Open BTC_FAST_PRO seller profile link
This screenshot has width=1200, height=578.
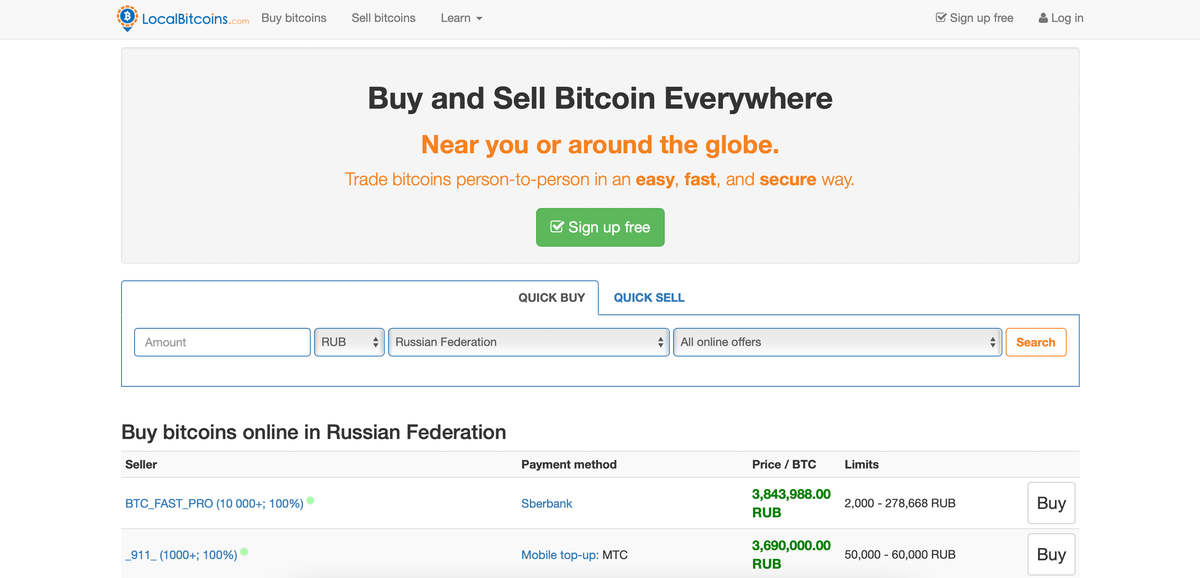click(214, 503)
